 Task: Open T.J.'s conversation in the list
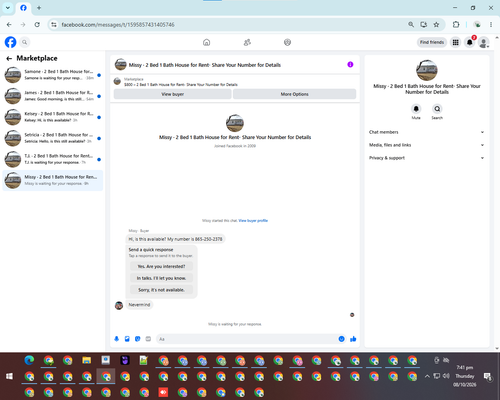tap(53, 159)
